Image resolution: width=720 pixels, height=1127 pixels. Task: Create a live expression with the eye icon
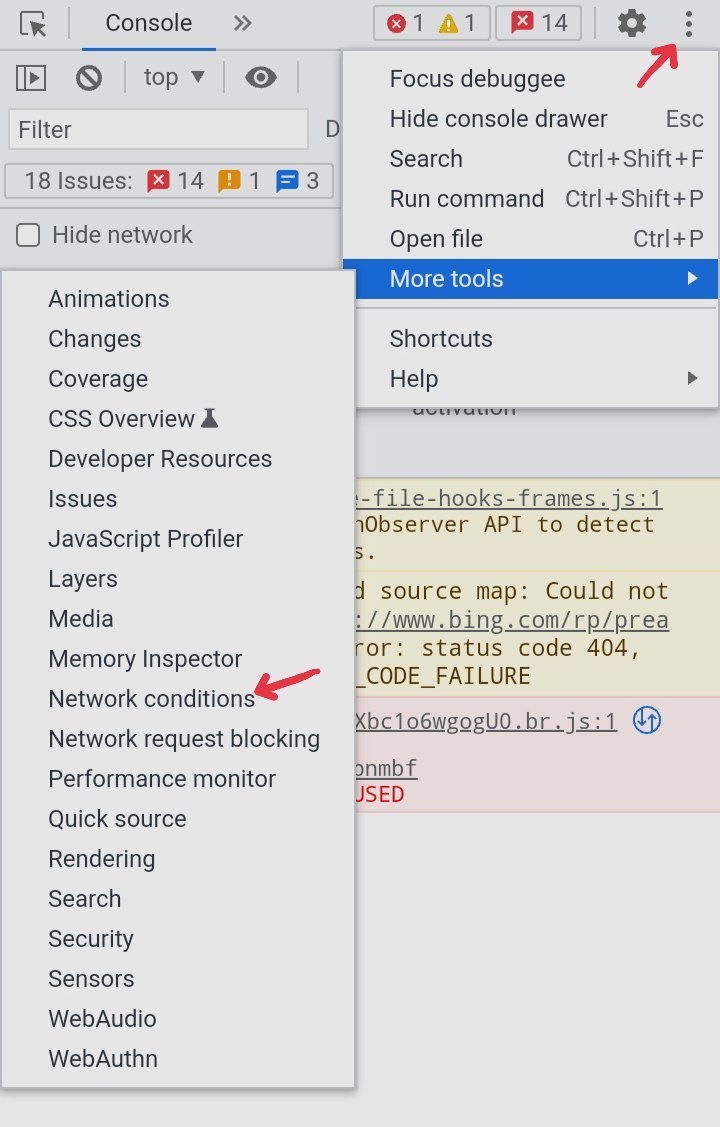(260, 77)
